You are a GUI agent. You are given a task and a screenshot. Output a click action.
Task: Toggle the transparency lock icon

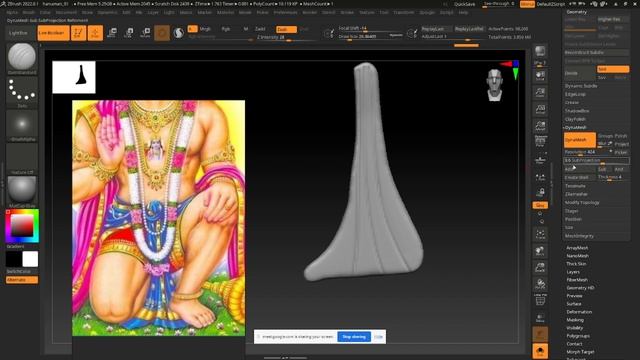click(540, 192)
